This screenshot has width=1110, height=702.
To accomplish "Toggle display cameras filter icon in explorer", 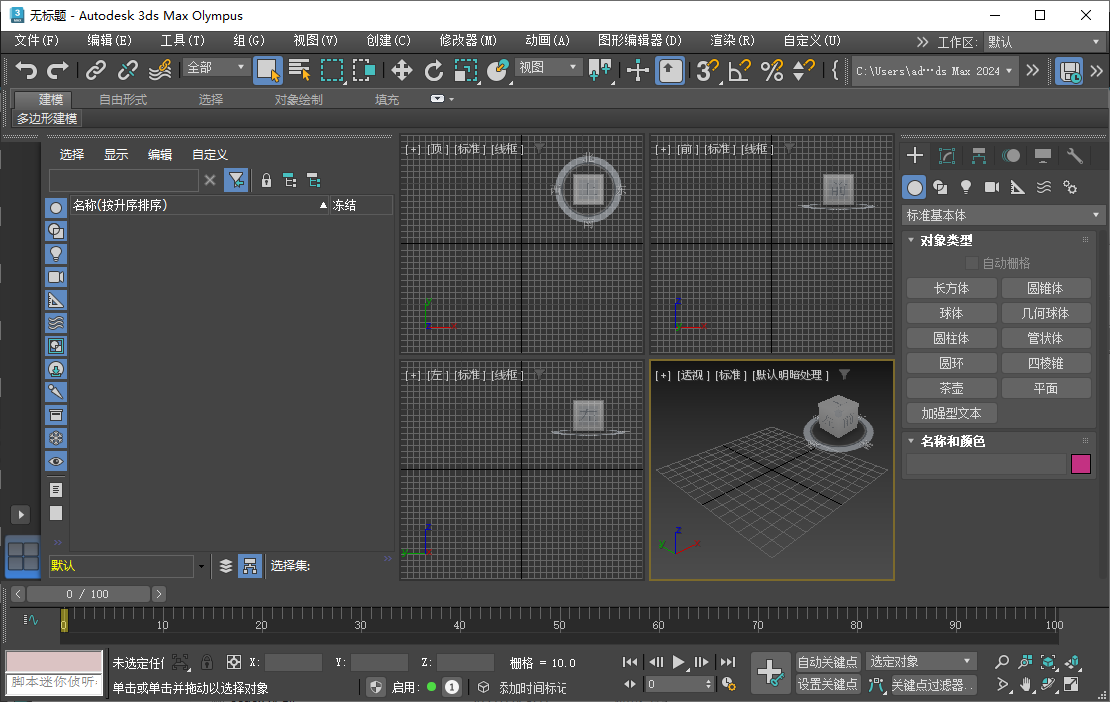I will 56,277.
